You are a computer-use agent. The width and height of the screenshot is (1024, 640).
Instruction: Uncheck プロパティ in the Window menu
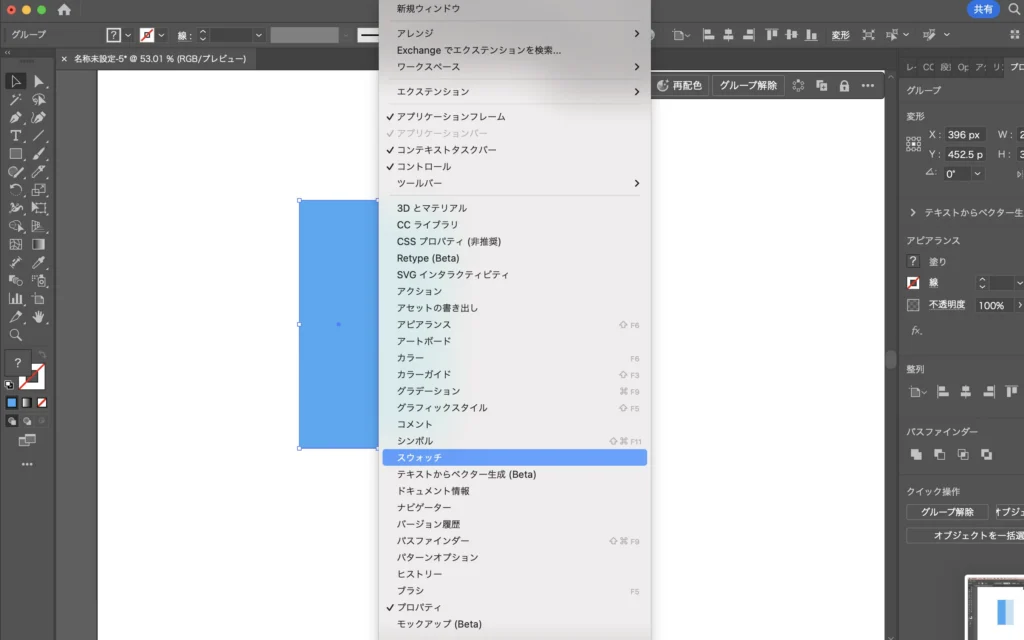pos(418,608)
